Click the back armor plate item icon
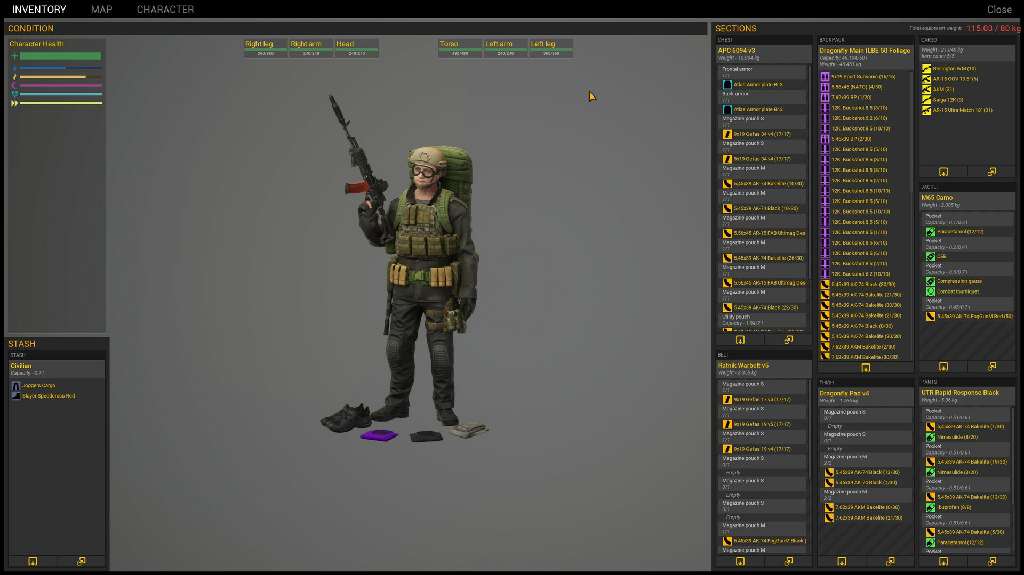Screen dimensions: 1024x575 click(x=727, y=109)
